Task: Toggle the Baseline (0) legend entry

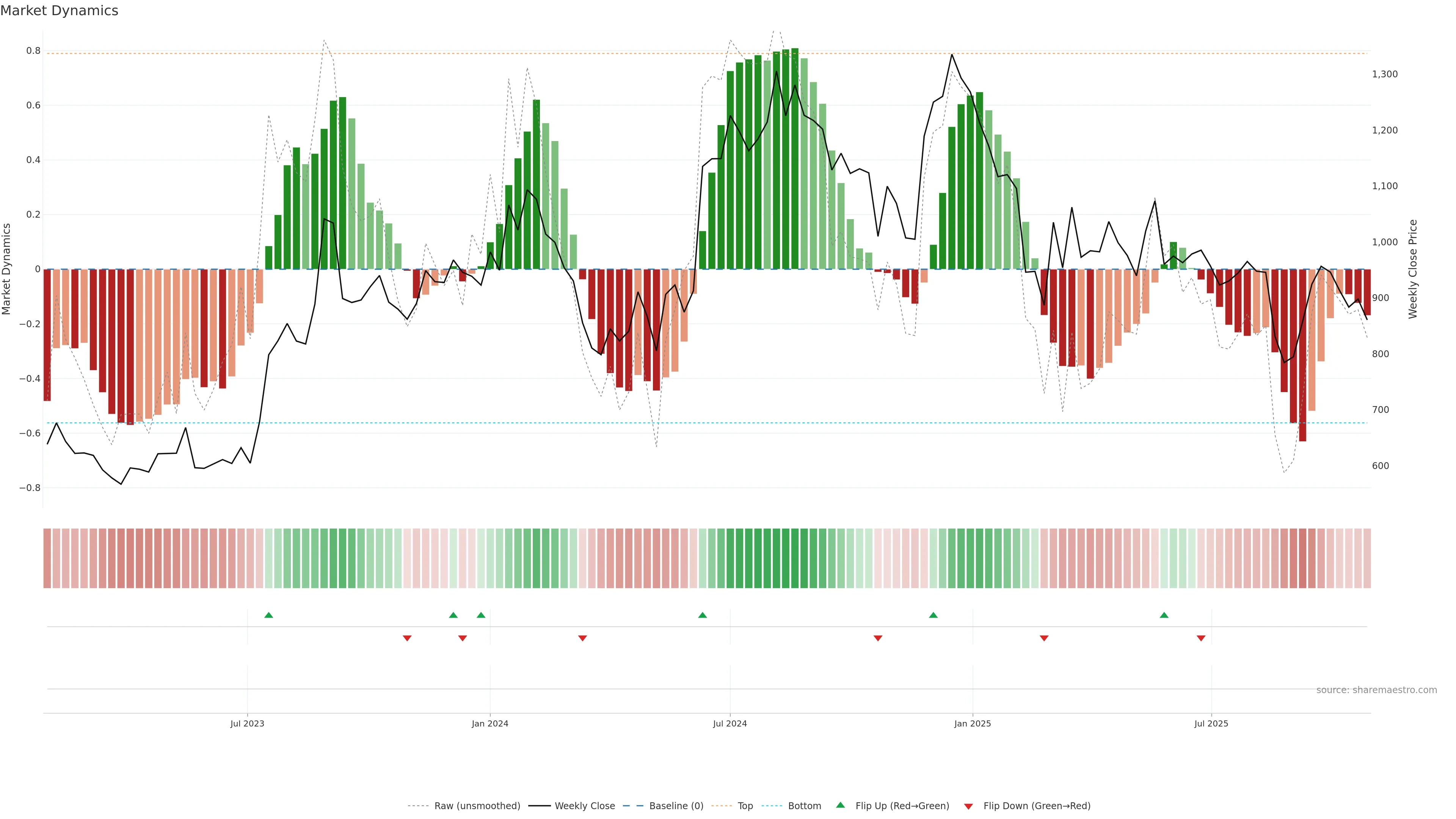Action: [x=676, y=806]
